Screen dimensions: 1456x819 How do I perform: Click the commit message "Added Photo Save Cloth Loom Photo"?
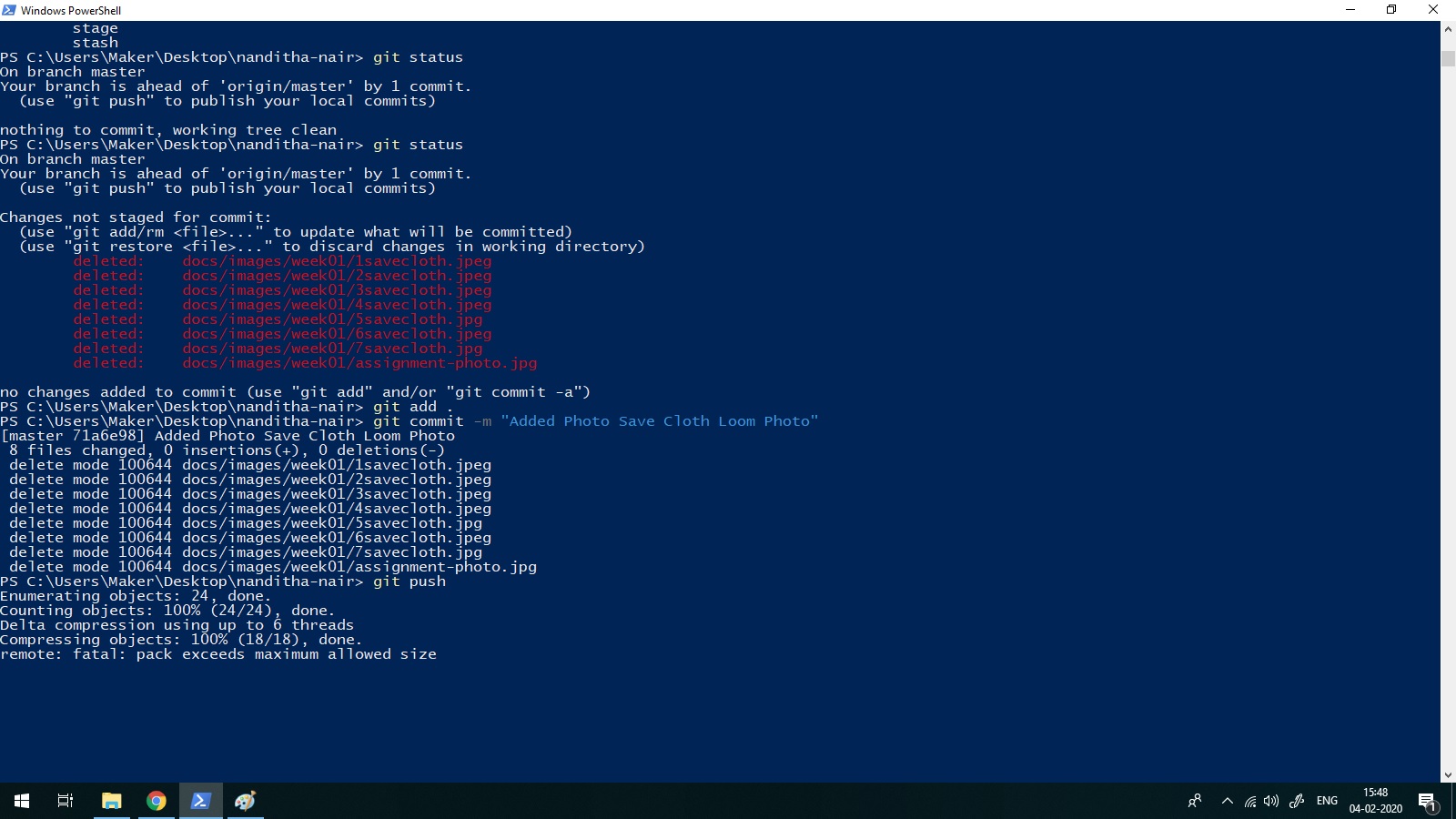point(660,421)
